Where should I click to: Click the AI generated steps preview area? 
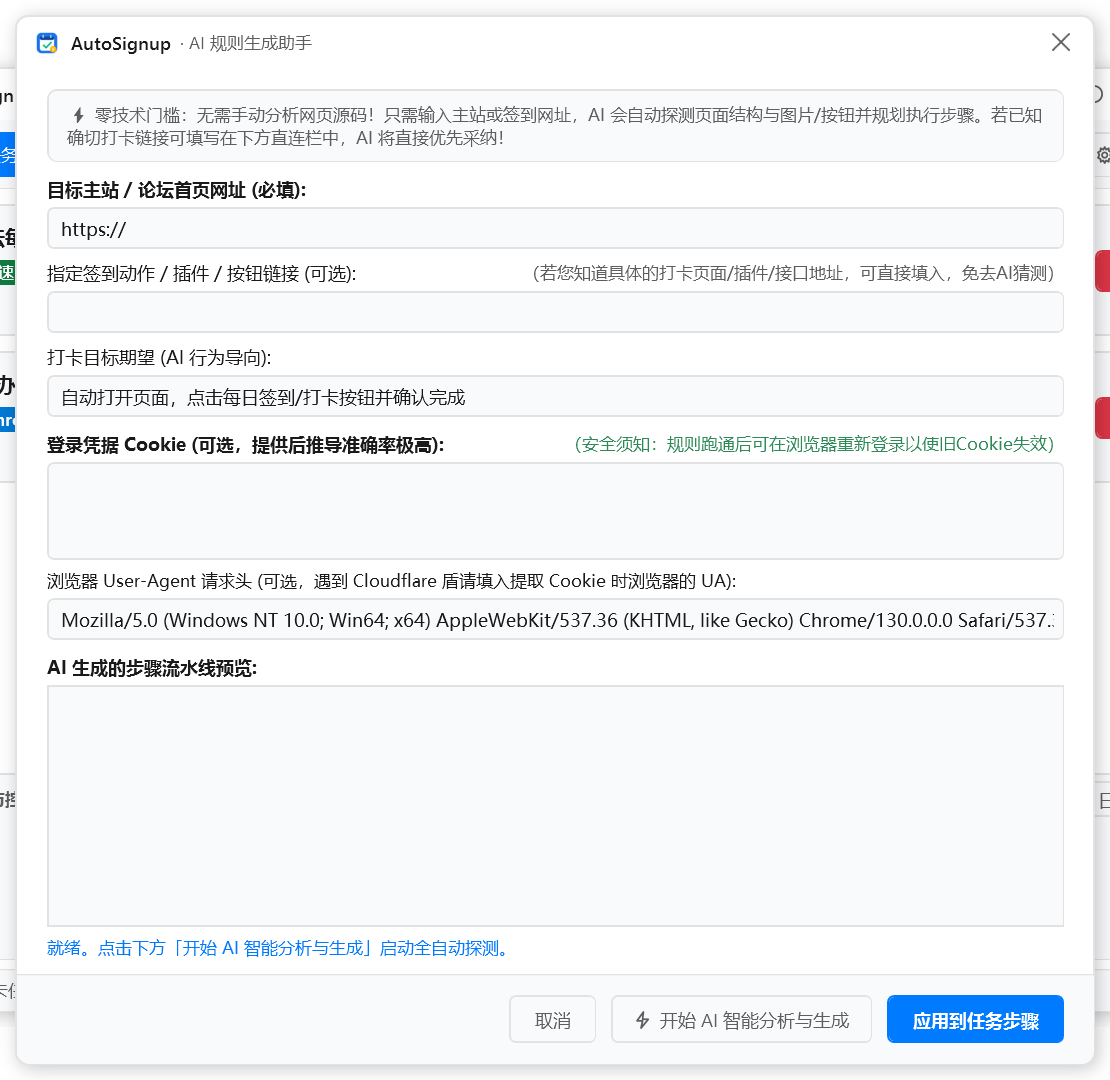(555, 805)
